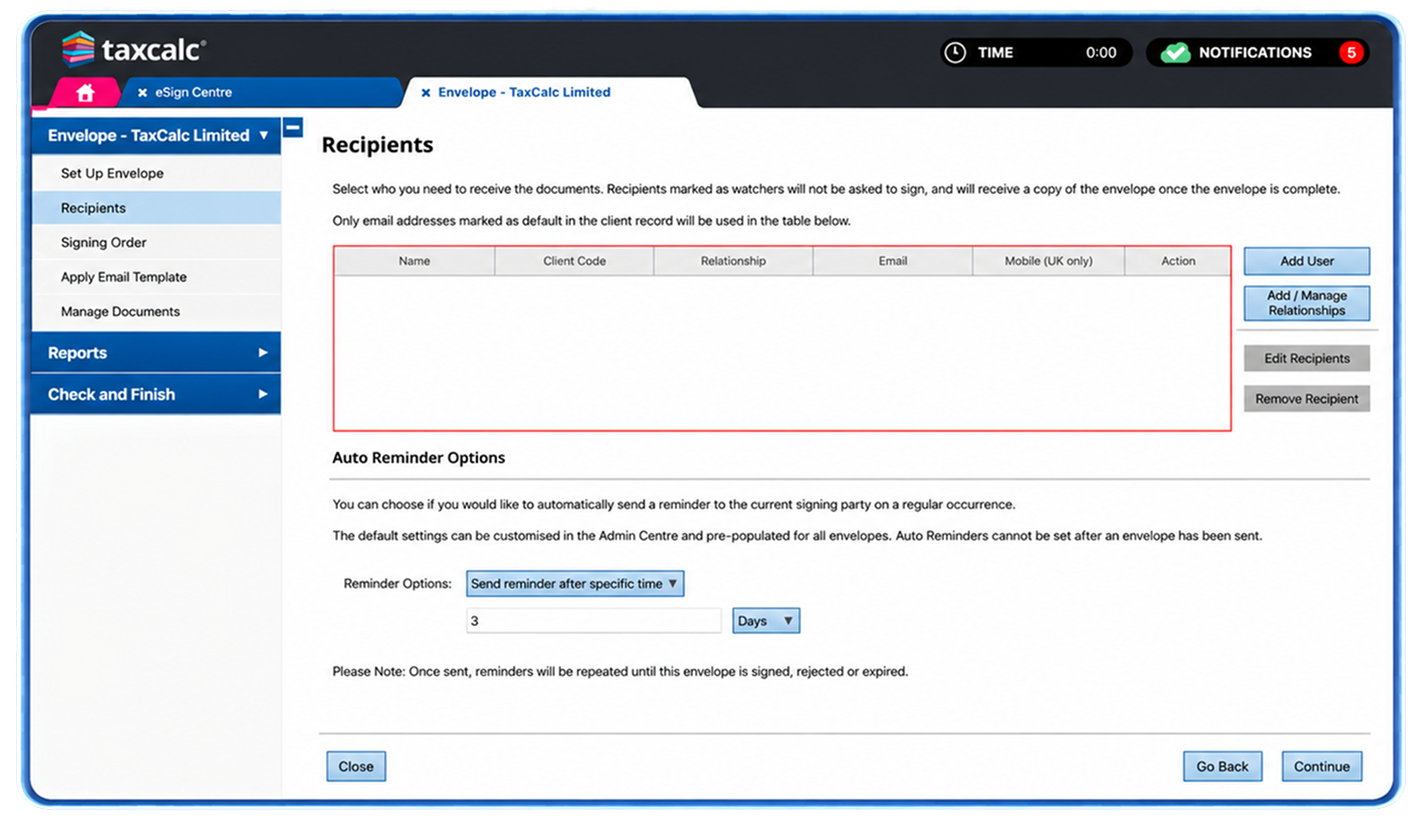Sort by the Client Code column header
Viewport: 1418px width, 823px height.
click(x=574, y=261)
